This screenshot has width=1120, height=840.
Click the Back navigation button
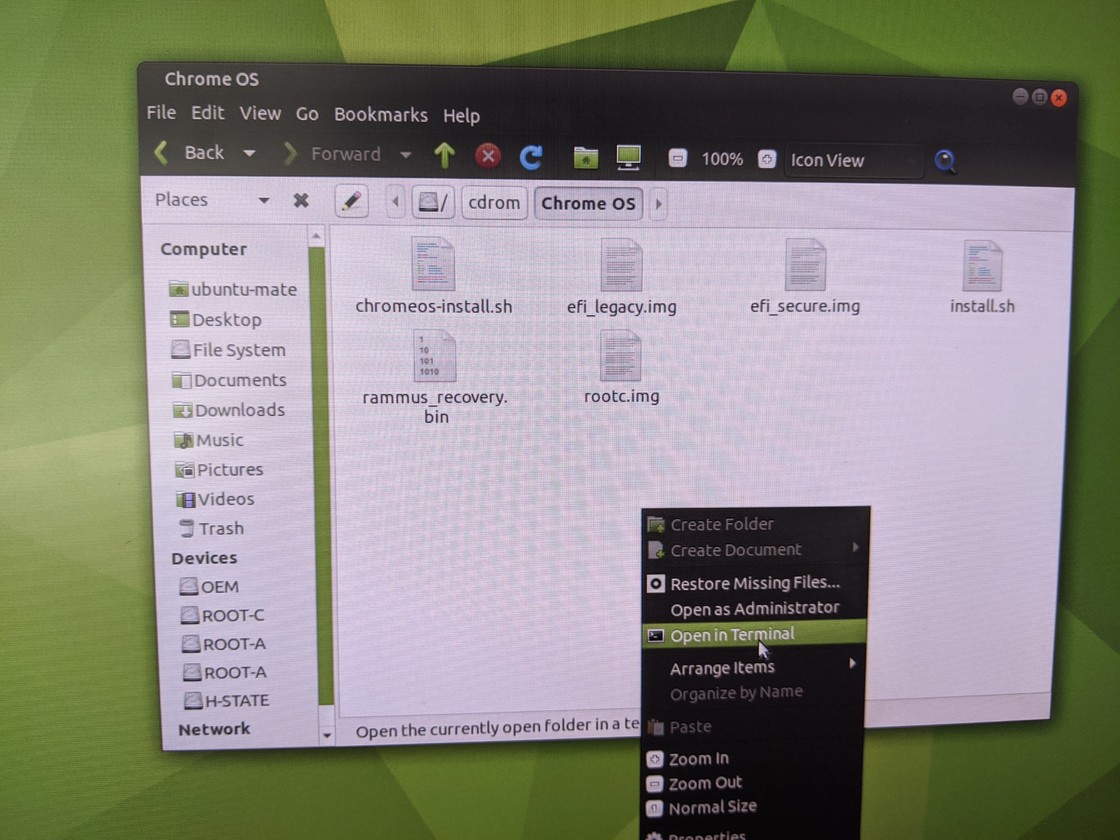pos(190,153)
